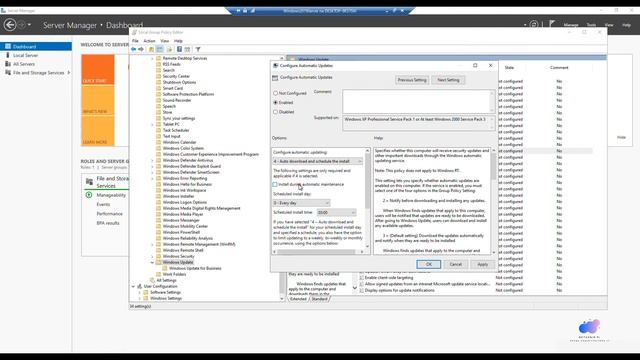Check Install during automatic maintenance box
This screenshot has height=360, width=640.
pos(275,184)
